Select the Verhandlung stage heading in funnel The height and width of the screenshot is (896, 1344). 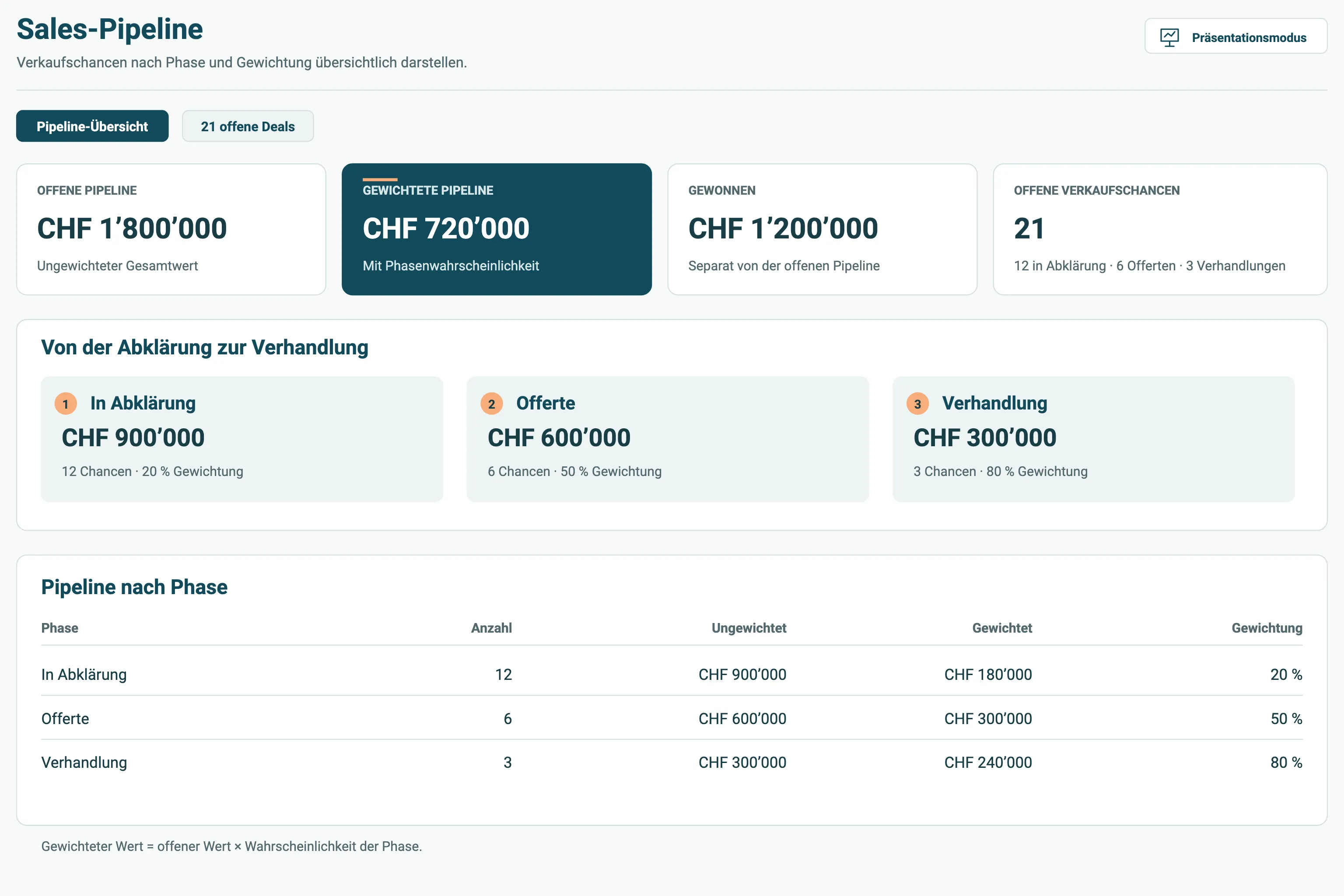click(x=995, y=403)
